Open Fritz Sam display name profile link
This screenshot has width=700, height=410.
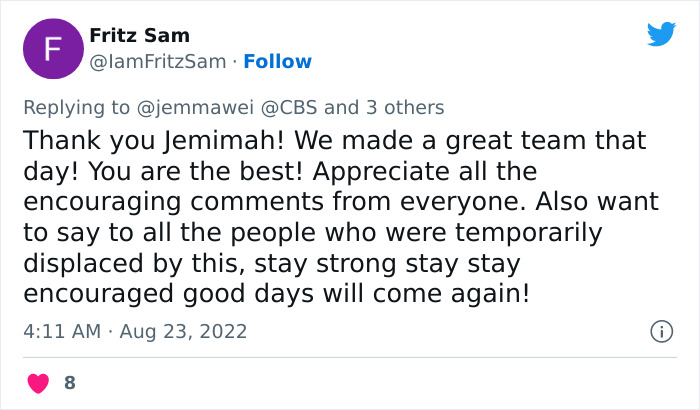click(x=139, y=36)
